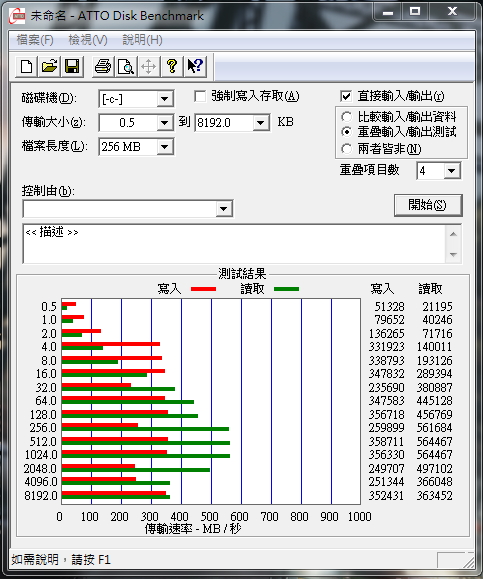Print results using the printer icon
Screen dimensions: 483x579
pyautogui.click(x=103, y=67)
